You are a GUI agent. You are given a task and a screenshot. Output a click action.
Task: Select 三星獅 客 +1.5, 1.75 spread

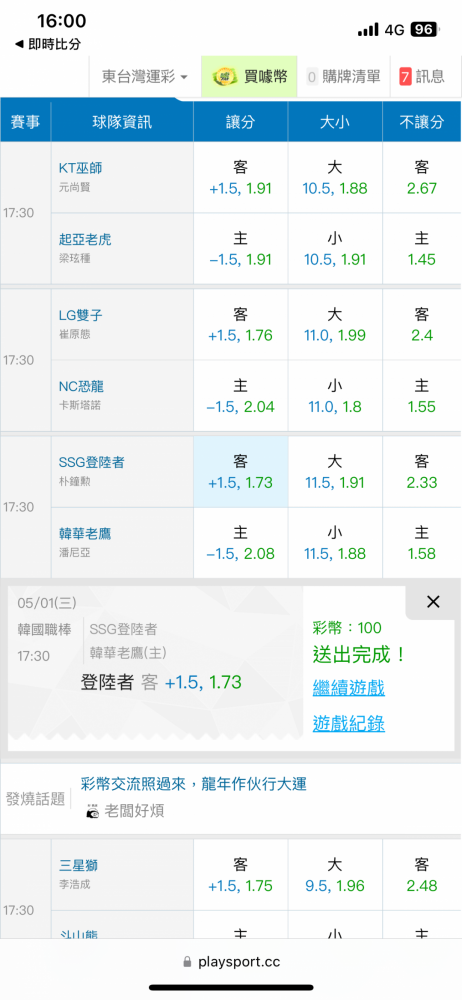tap(241, 876)
